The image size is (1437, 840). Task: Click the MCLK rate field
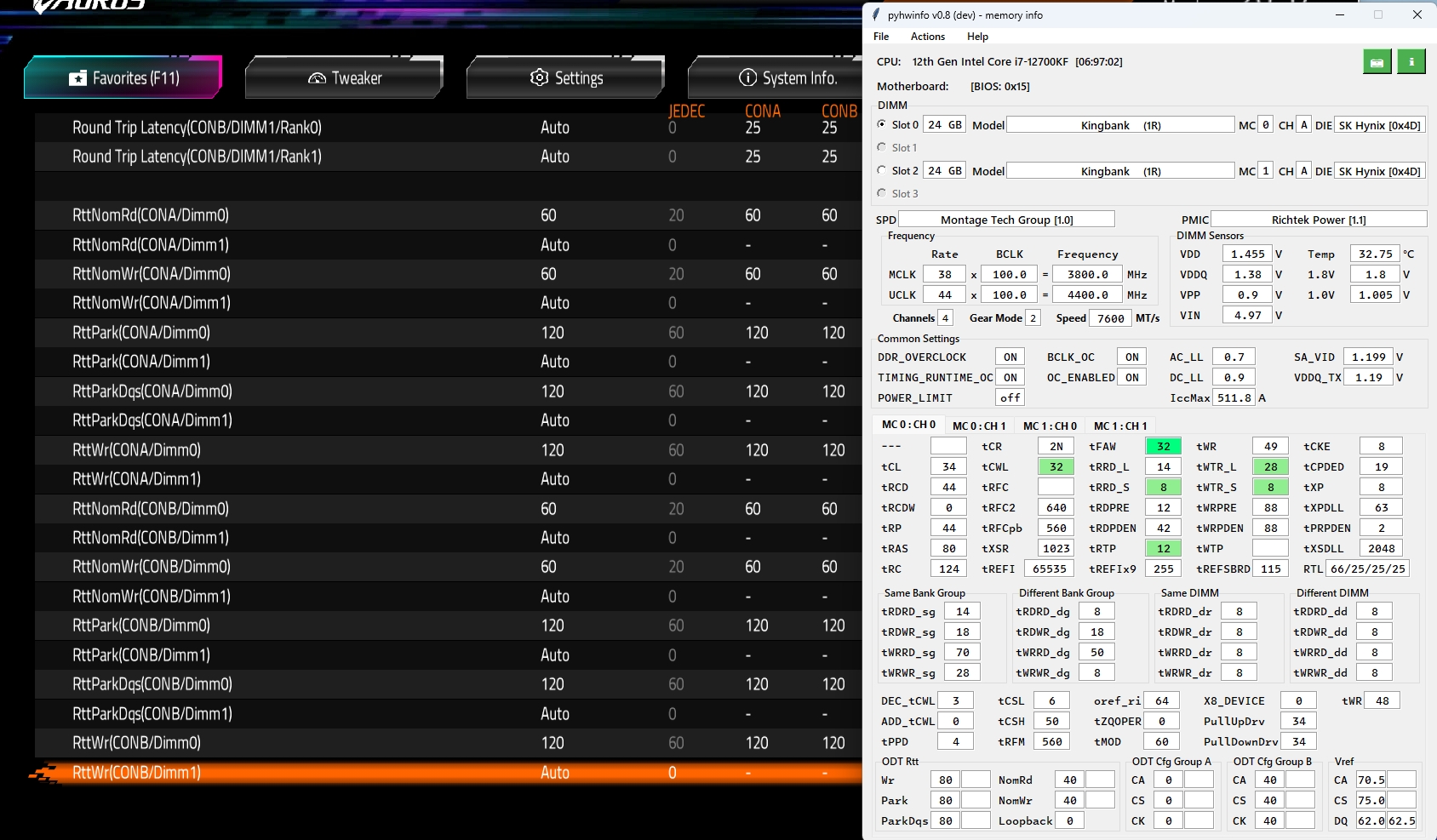point(944,274)
